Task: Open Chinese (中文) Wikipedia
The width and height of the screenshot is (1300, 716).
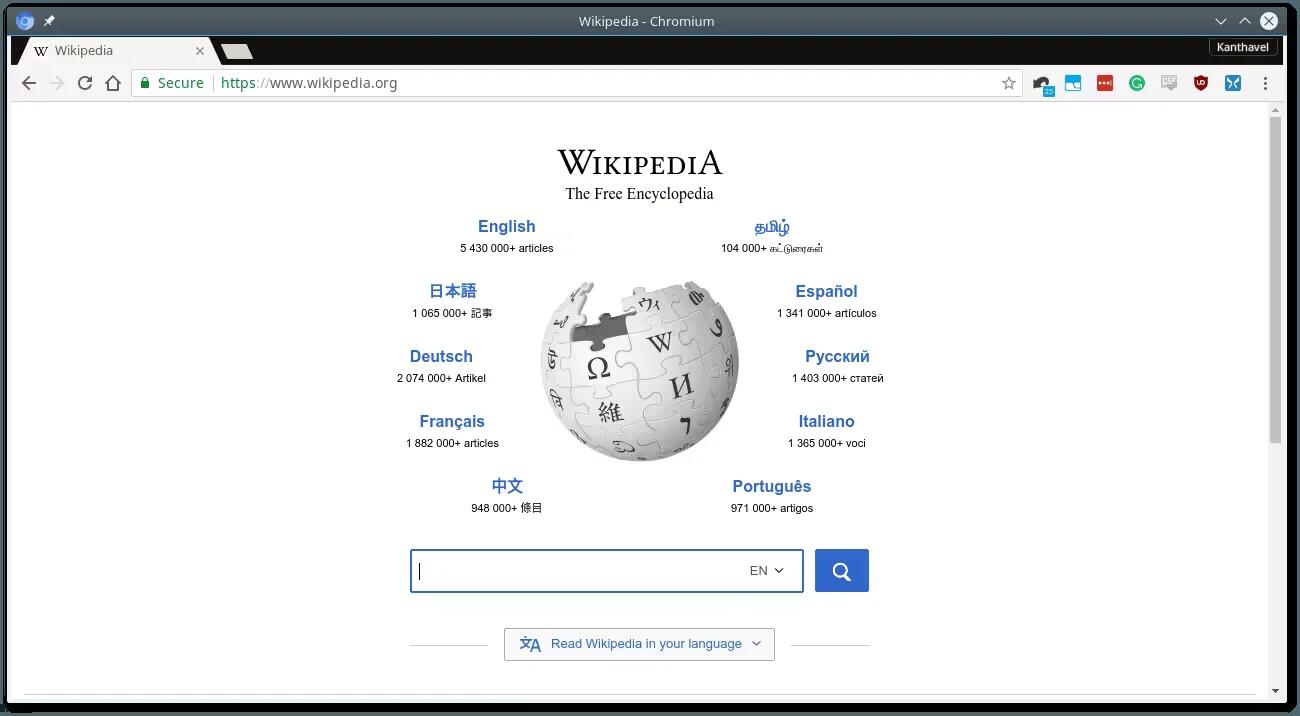Action: (507, 486)
